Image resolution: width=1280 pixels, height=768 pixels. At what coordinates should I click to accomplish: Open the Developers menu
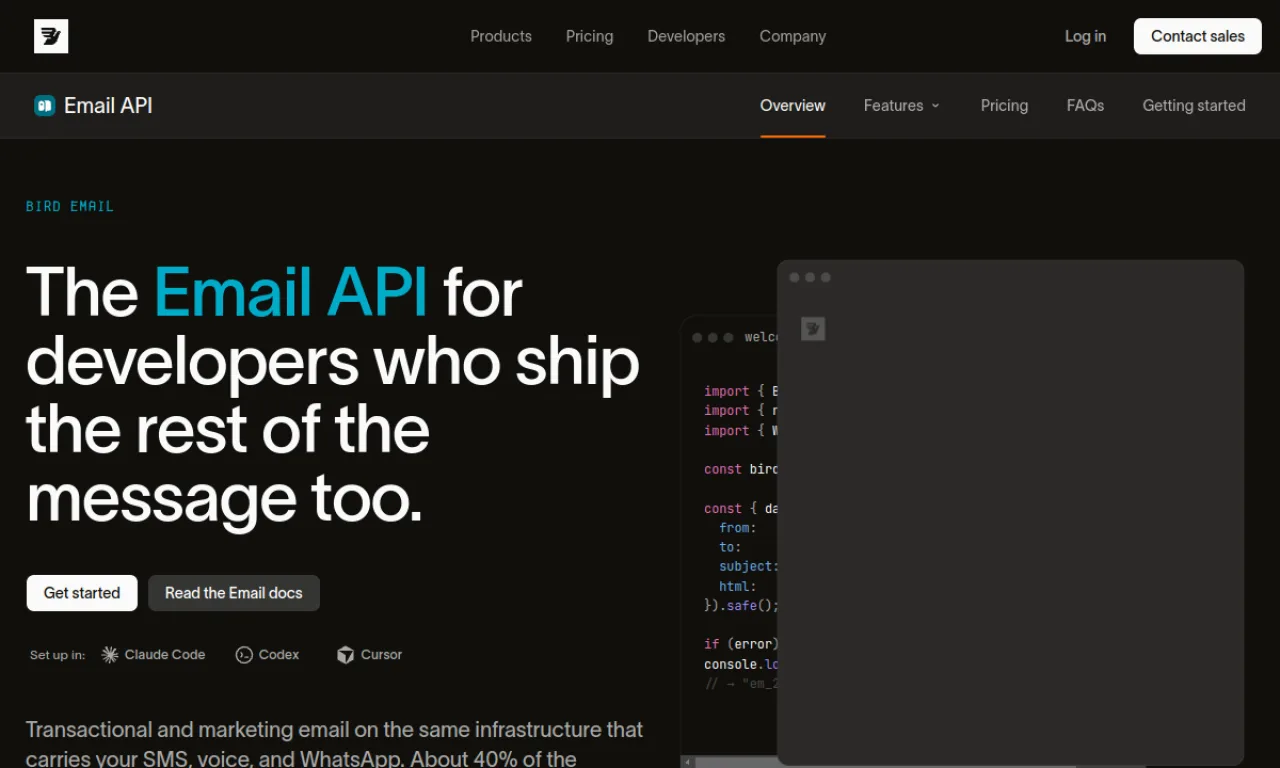tap(686, 36)
